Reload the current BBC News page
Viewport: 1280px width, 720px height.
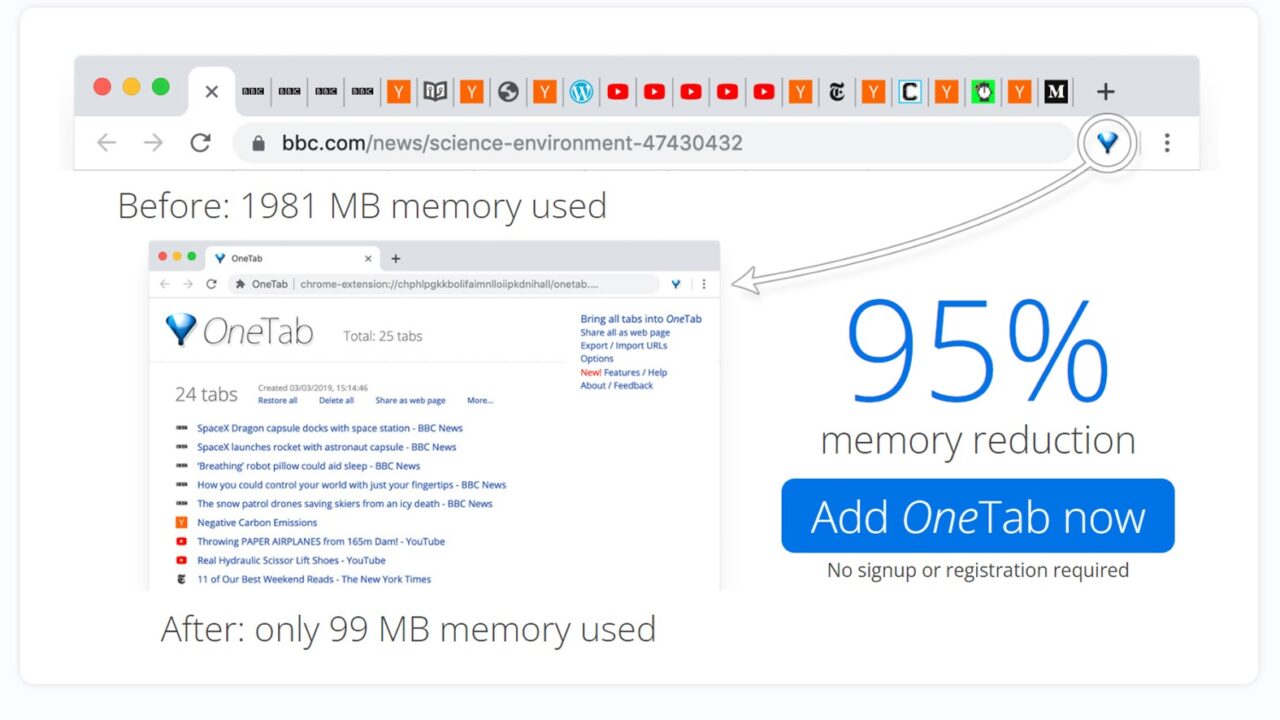200,142
